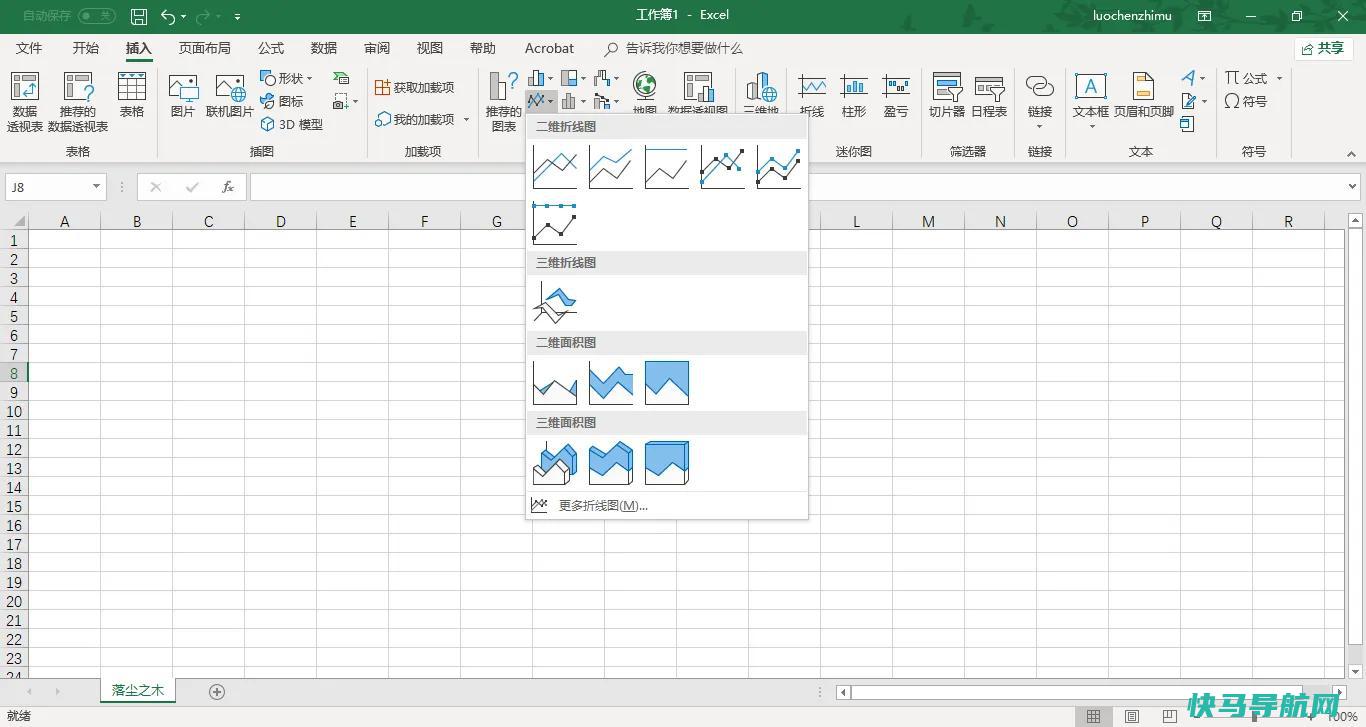Select the basic Line chart type
Image resolution: width=1366 pixels, height=727 pixels.
pos(555,167)
